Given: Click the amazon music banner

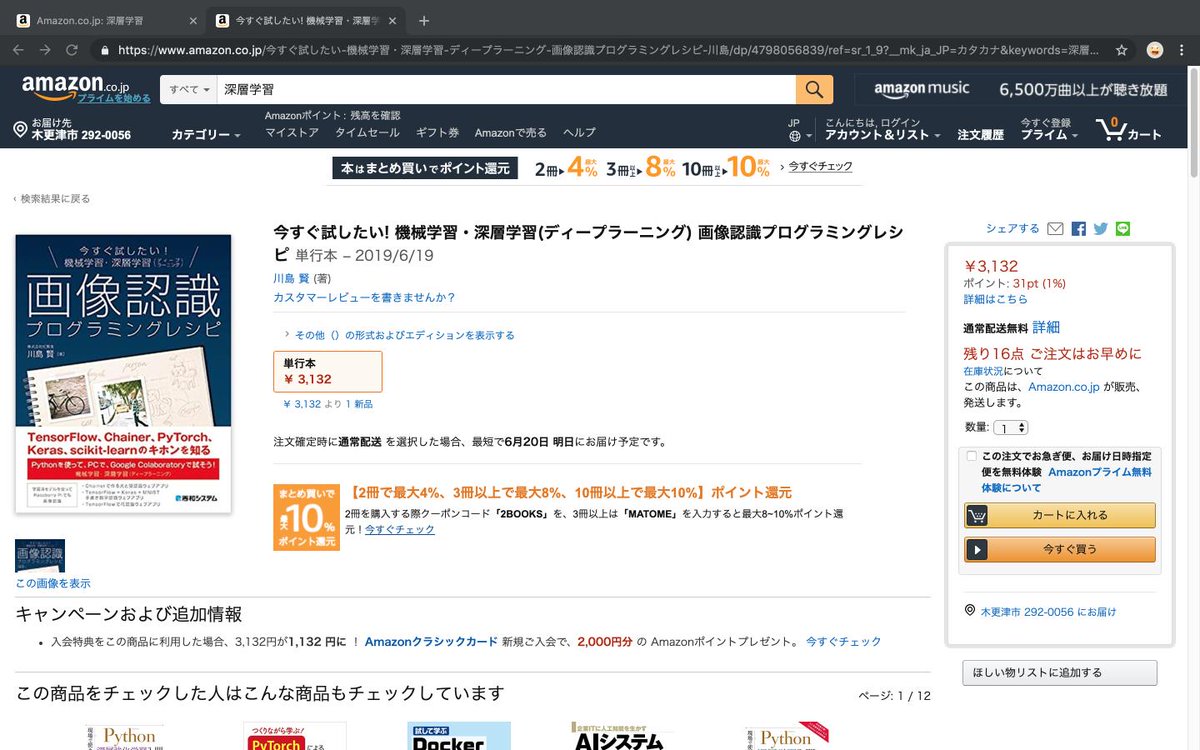Looking at the screenshot, I should point(1019,89).
